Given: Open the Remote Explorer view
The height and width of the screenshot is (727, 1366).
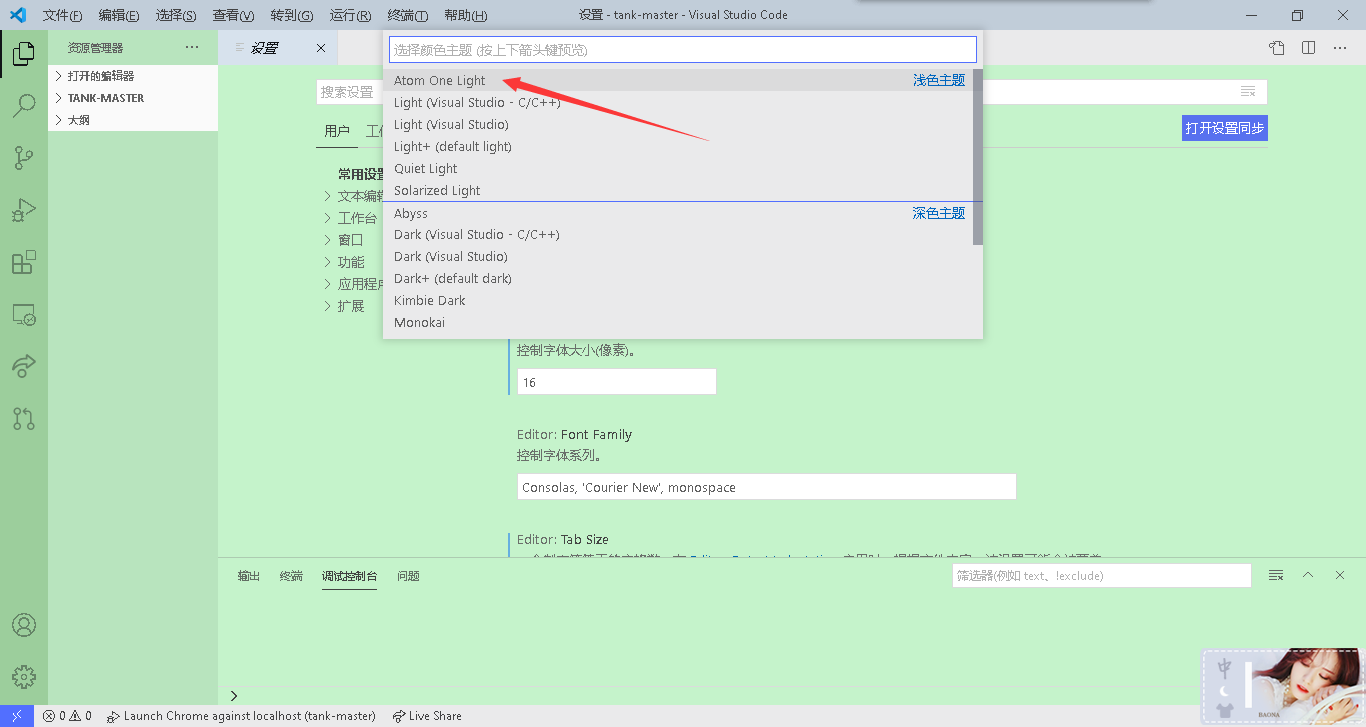Looking at the screenshot, I should (24, 315).
